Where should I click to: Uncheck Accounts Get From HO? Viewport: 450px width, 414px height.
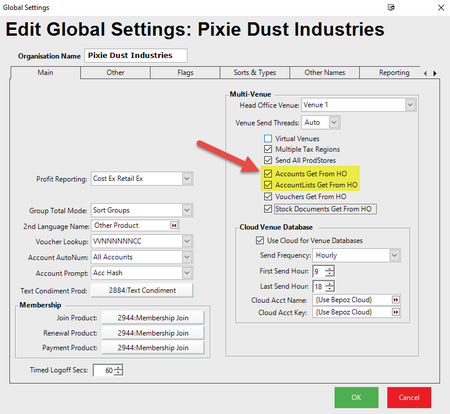pos(268,174)
